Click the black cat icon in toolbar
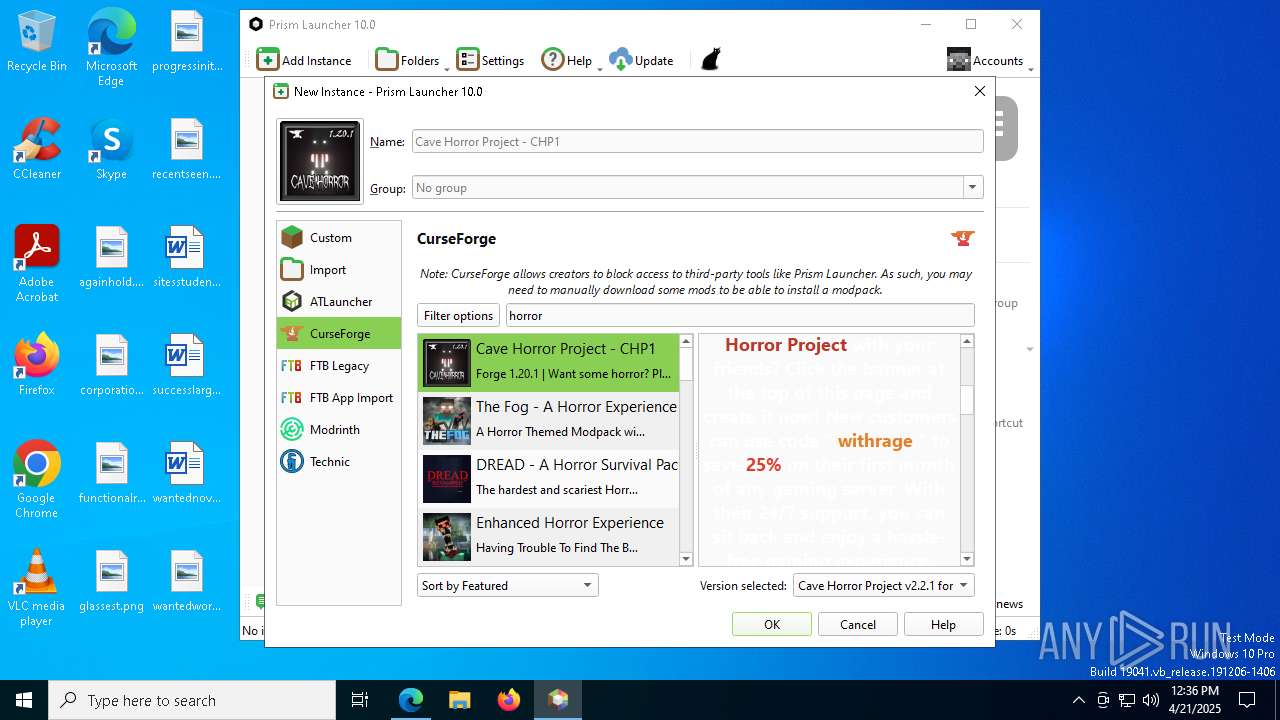The width and height of the screenshot is (1280, 720). tap(710, 60)
